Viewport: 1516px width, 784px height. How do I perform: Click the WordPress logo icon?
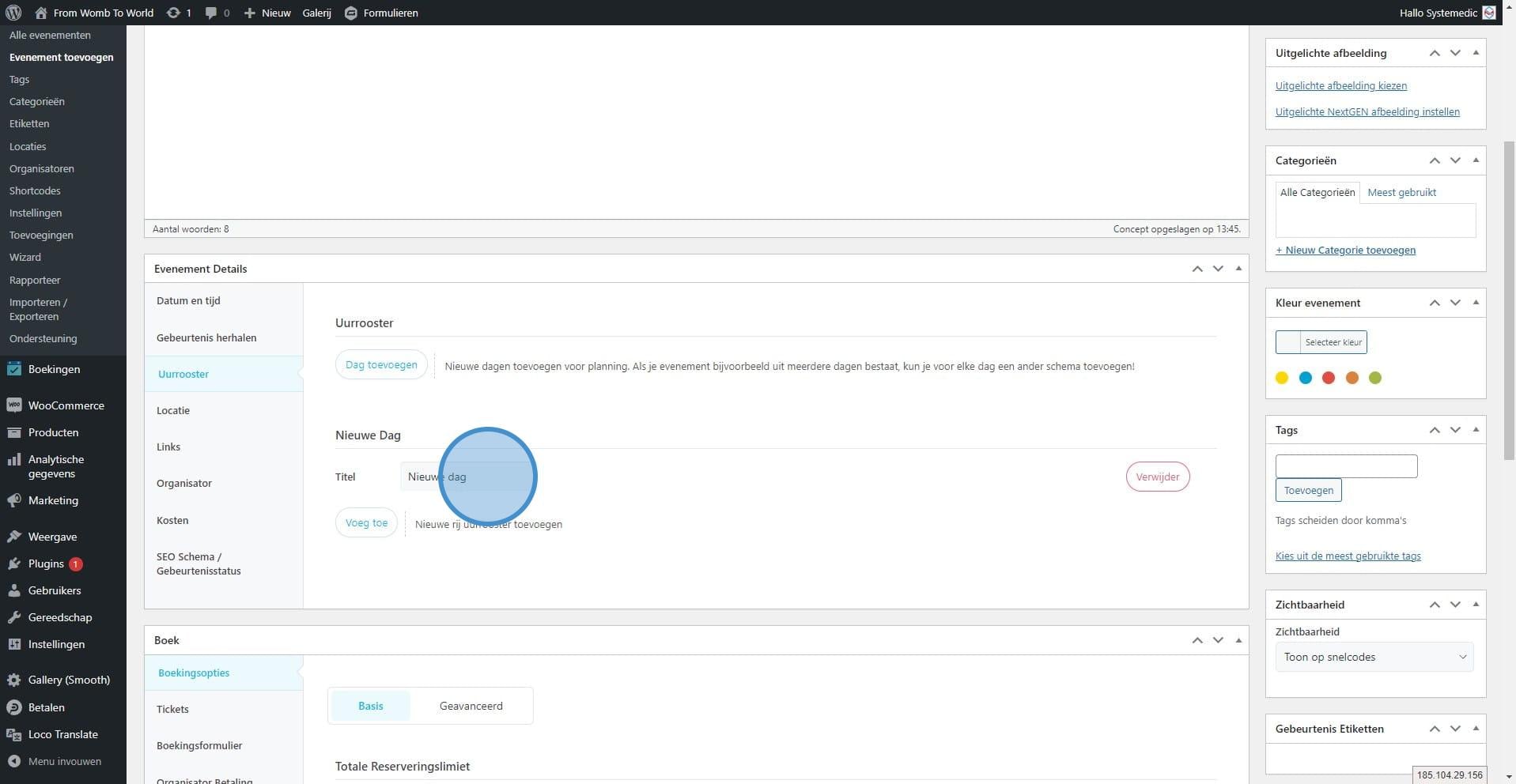click(13, 13)
